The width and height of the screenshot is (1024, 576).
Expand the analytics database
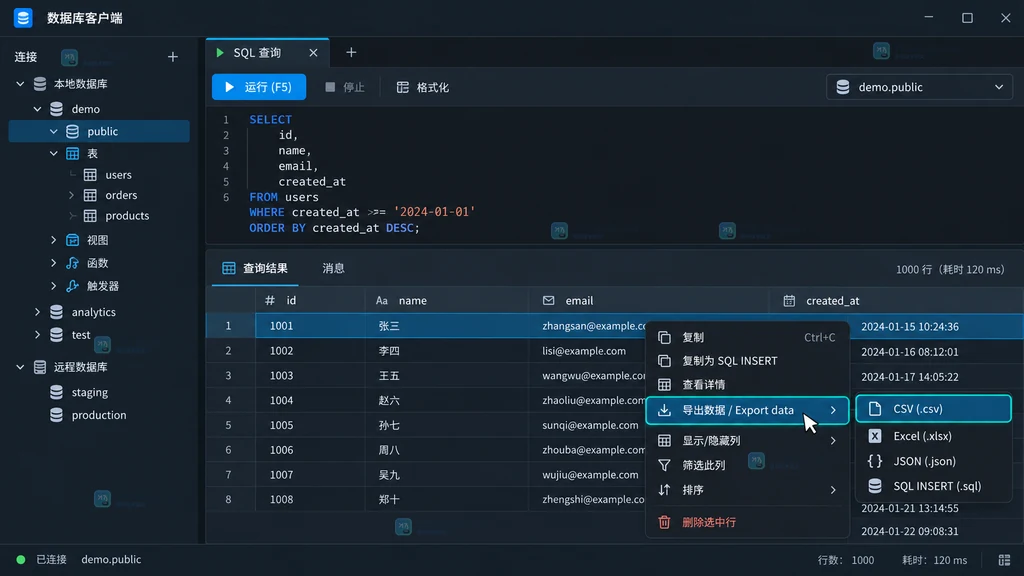37,312
